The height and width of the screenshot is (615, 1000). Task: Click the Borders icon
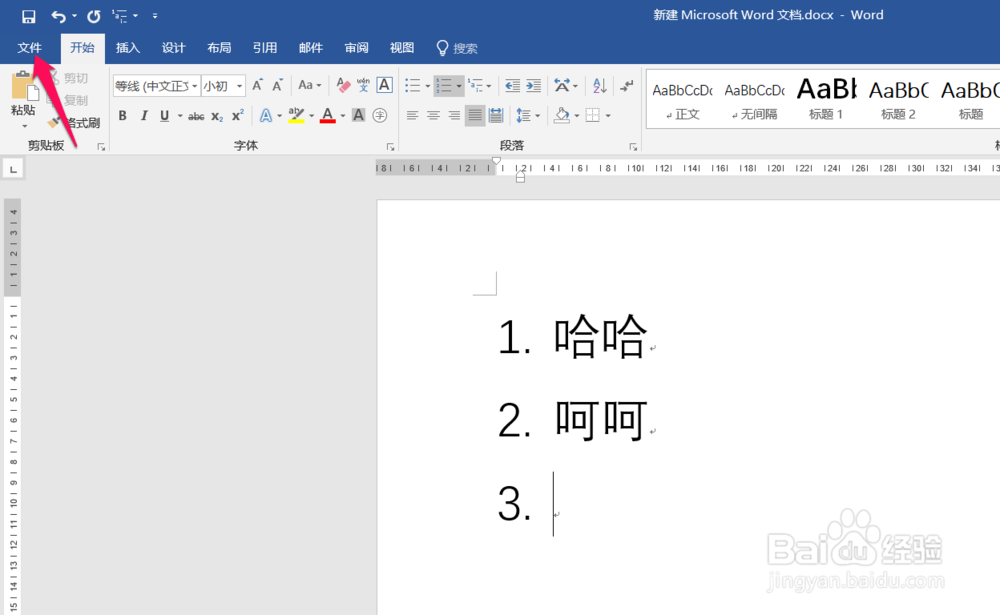pos(592,115)
